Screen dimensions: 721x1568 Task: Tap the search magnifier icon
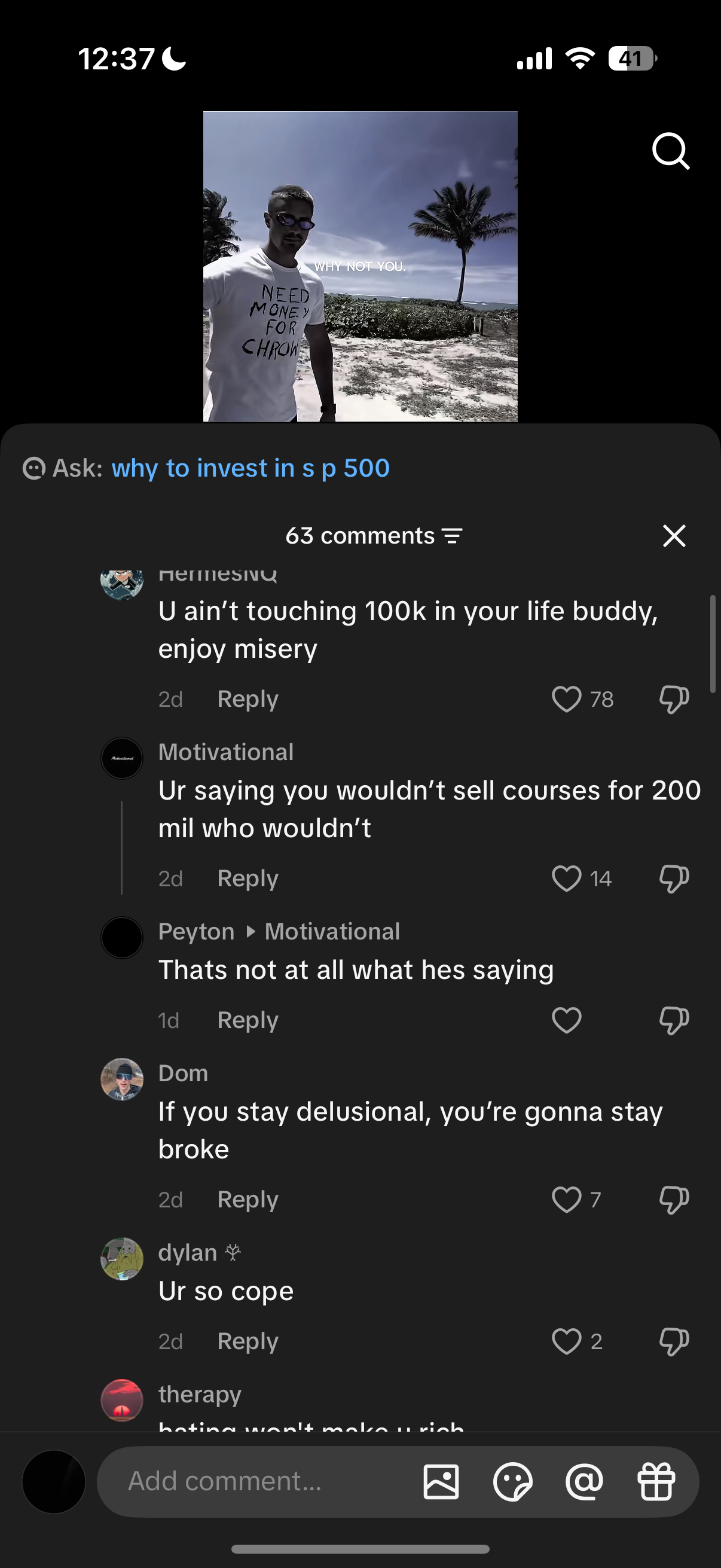pos(671,150)
